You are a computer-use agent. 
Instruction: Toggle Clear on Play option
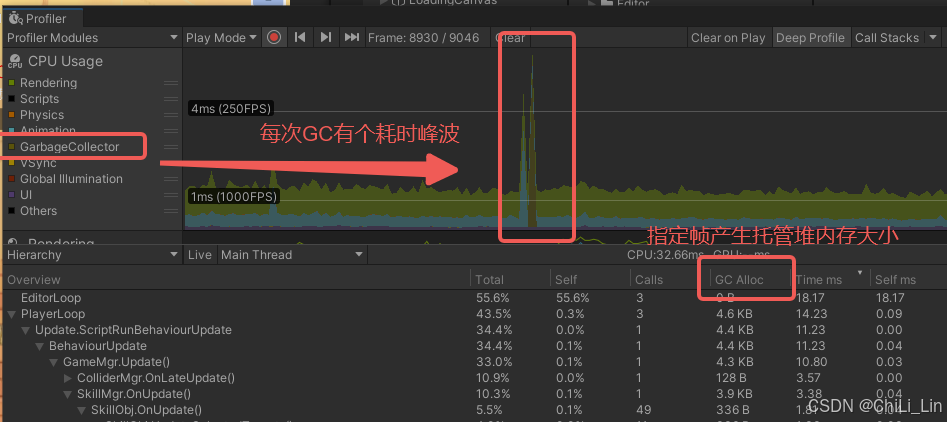click(728, 37)
